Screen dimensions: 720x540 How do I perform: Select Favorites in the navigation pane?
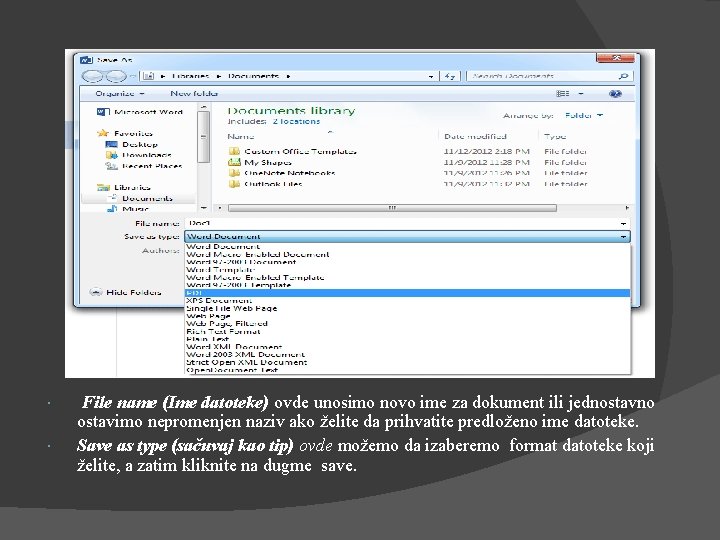124,133
